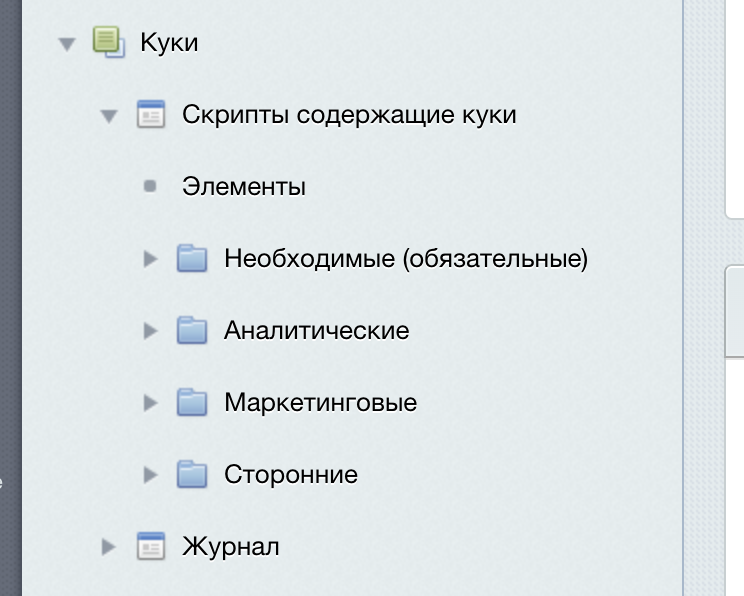Click the bullet beside Элементы
The height and width of the screenshot is (596, 744).
pyautogui.click(x=151, y=186)
